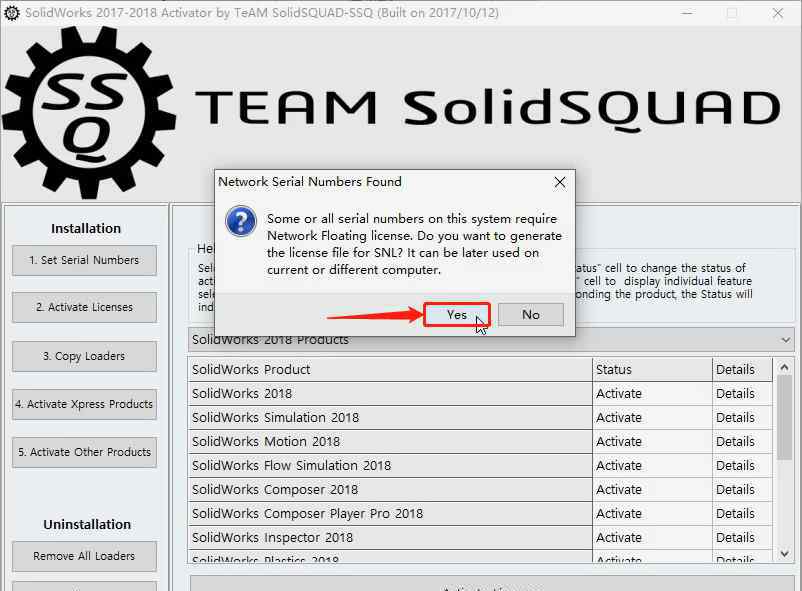This screenshot has height=591, width=802.
Task: Click the blue question mark dialog icon
Action: 241,221
